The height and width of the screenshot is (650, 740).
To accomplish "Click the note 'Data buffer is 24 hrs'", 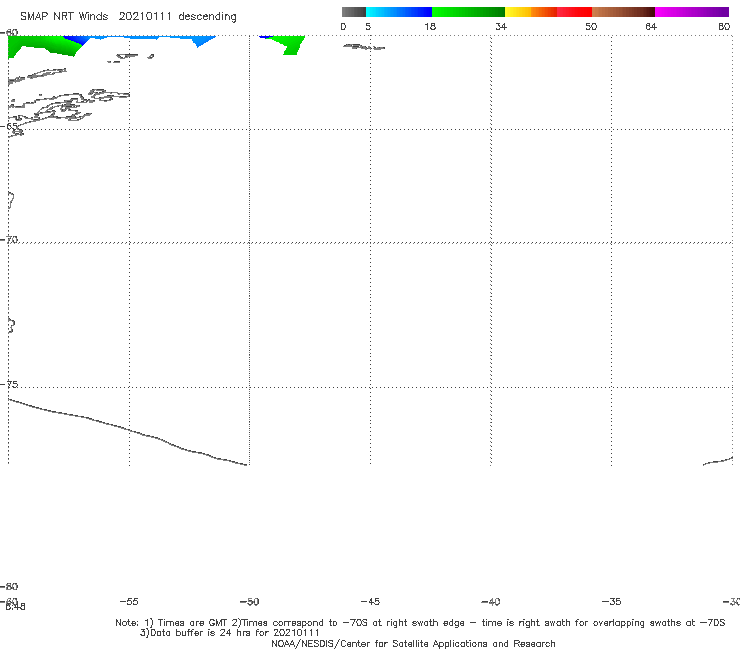I will [201, 633].
